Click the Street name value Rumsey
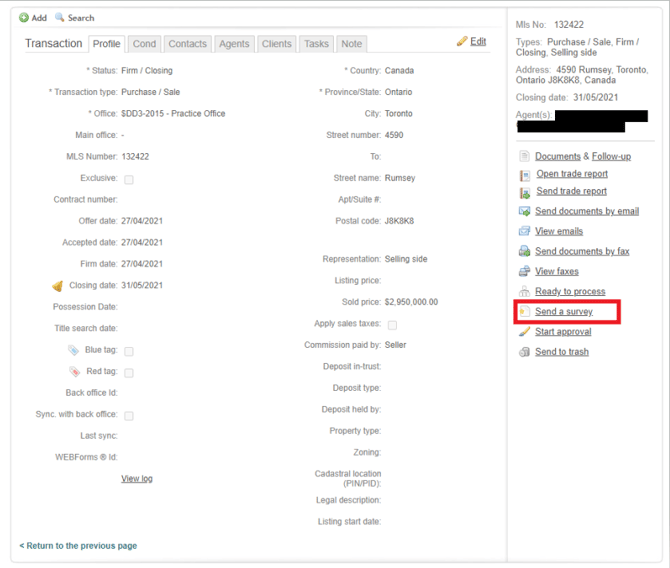Screen dimensions: 670x568 [x=400, y=178]
